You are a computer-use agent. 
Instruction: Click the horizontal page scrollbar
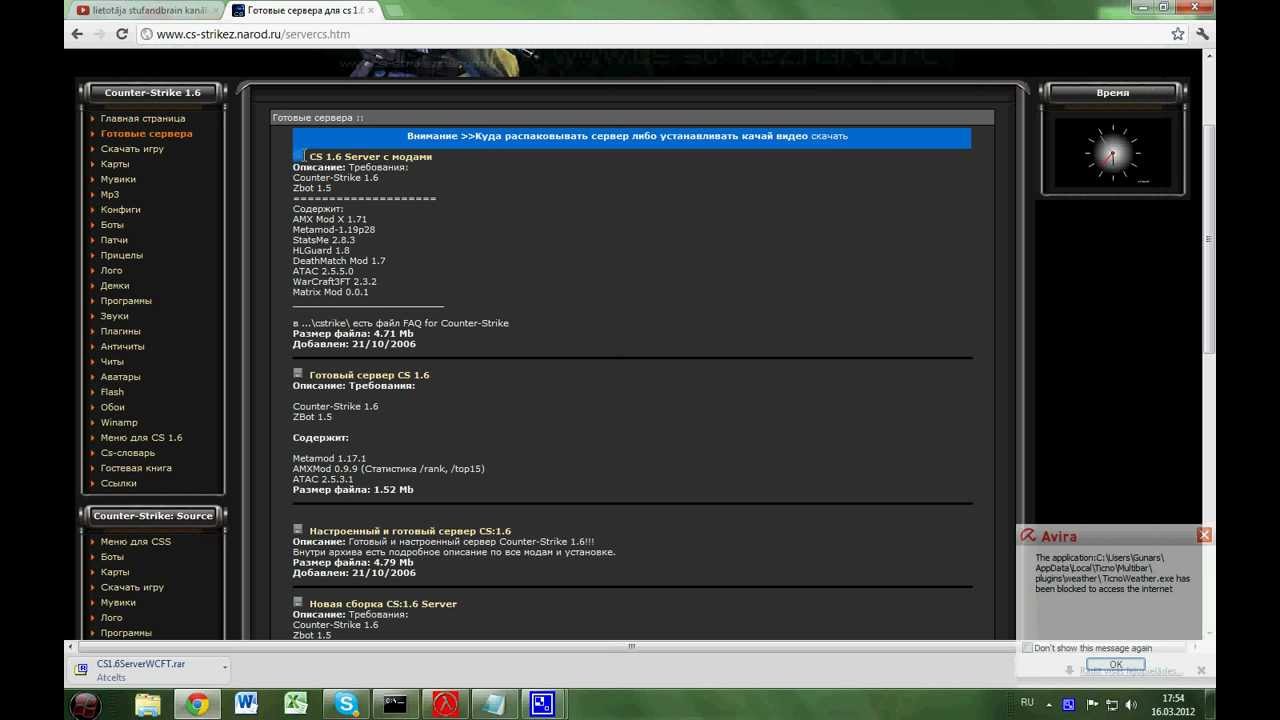pos(631,646)
